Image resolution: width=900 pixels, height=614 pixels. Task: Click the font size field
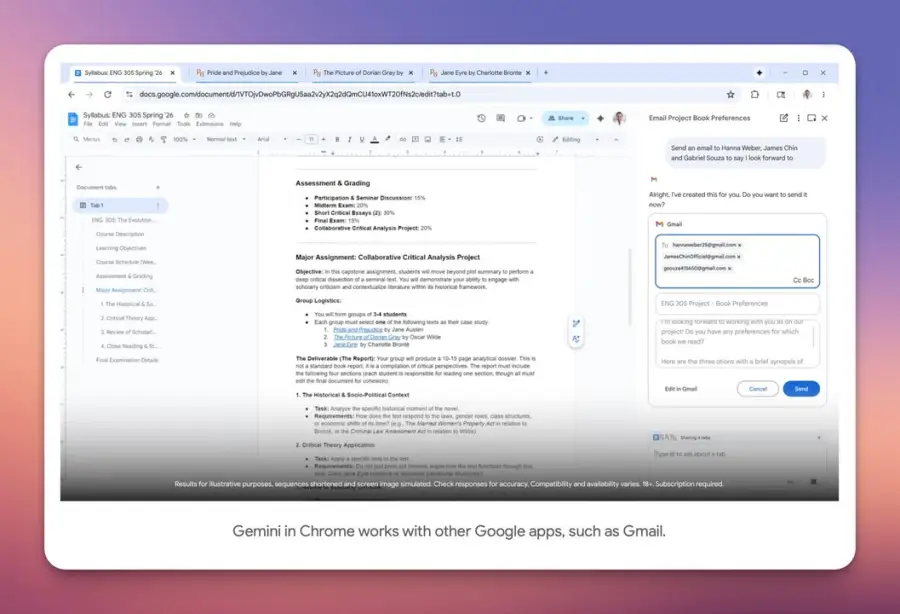pyautogui.click(x=311, y=139)
